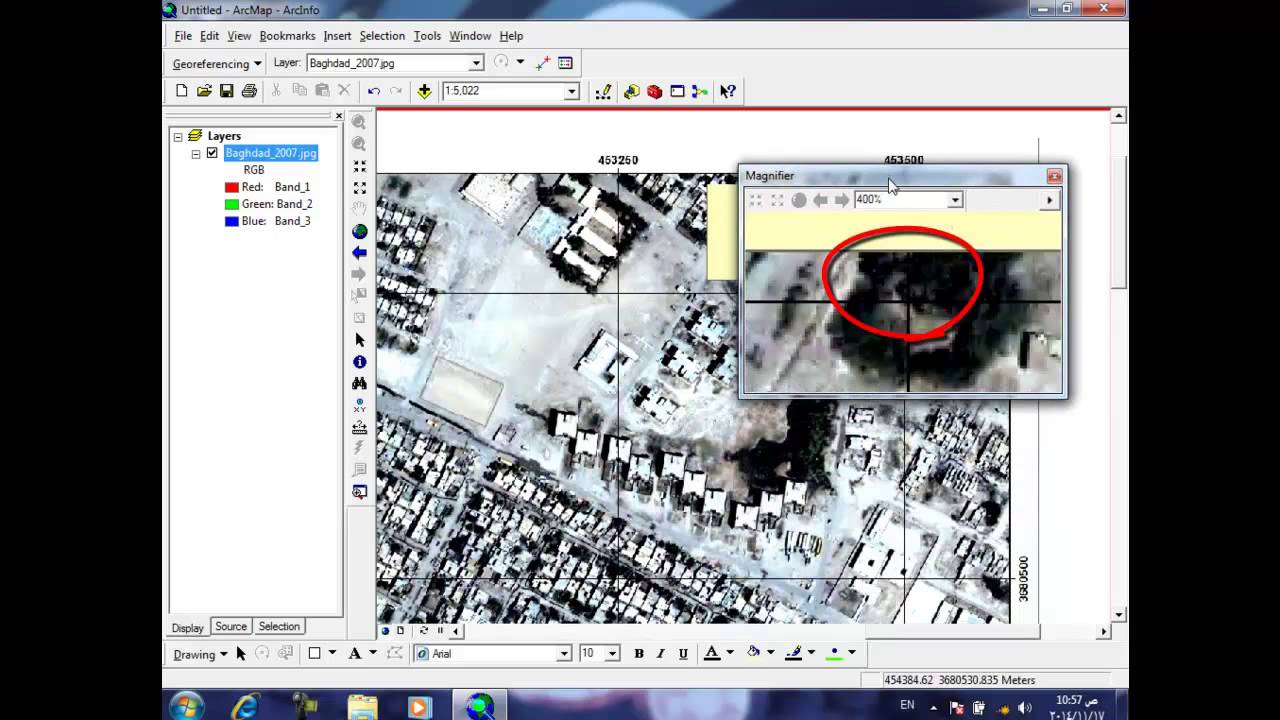Expand the rectangle shape tool dropdown

332,654
